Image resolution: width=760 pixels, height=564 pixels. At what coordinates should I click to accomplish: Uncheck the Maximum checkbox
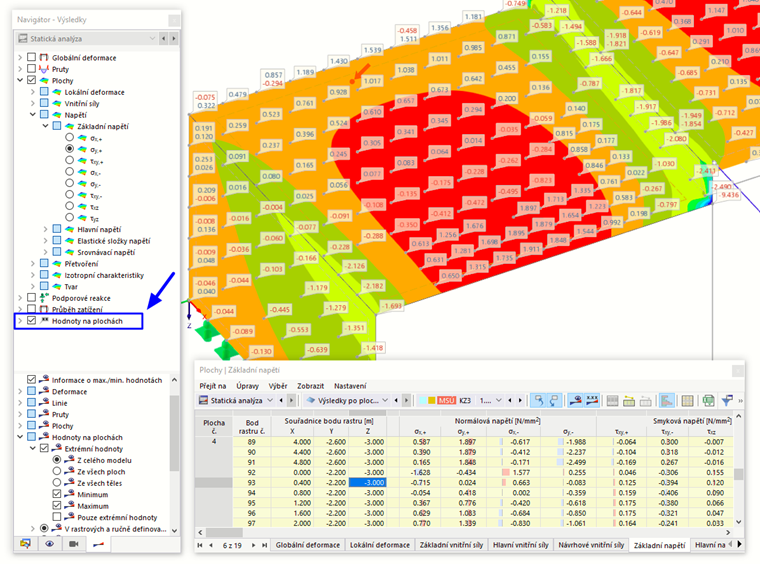click(57, 505)
